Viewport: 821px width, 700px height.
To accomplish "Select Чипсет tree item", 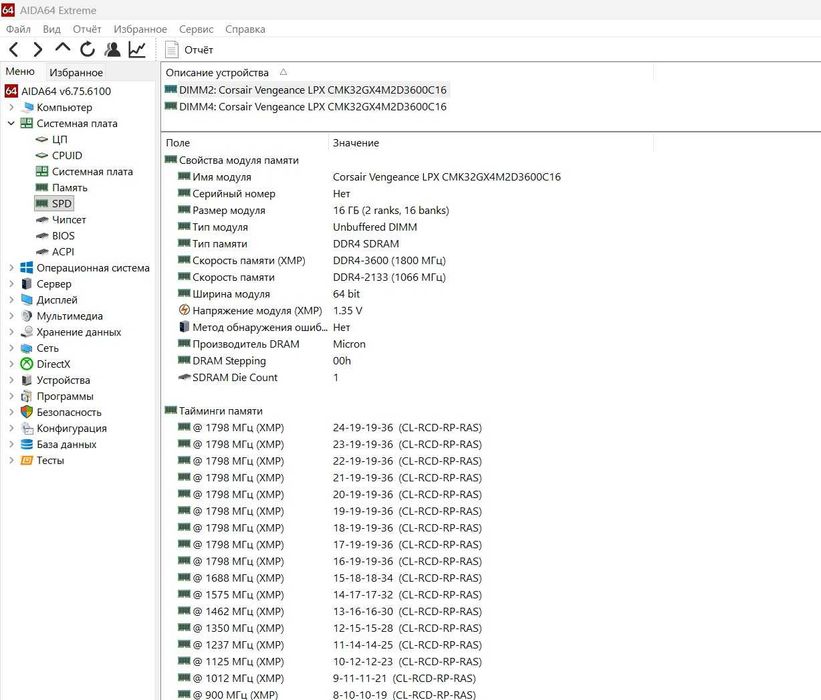I will click(69, 220).
